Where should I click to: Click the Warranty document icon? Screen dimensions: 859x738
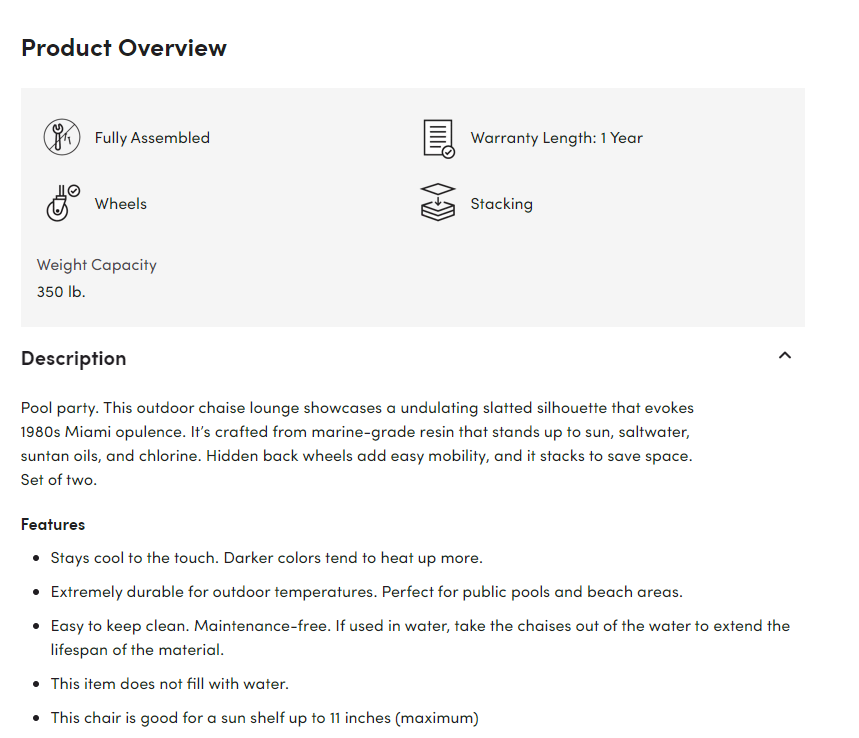439,139
